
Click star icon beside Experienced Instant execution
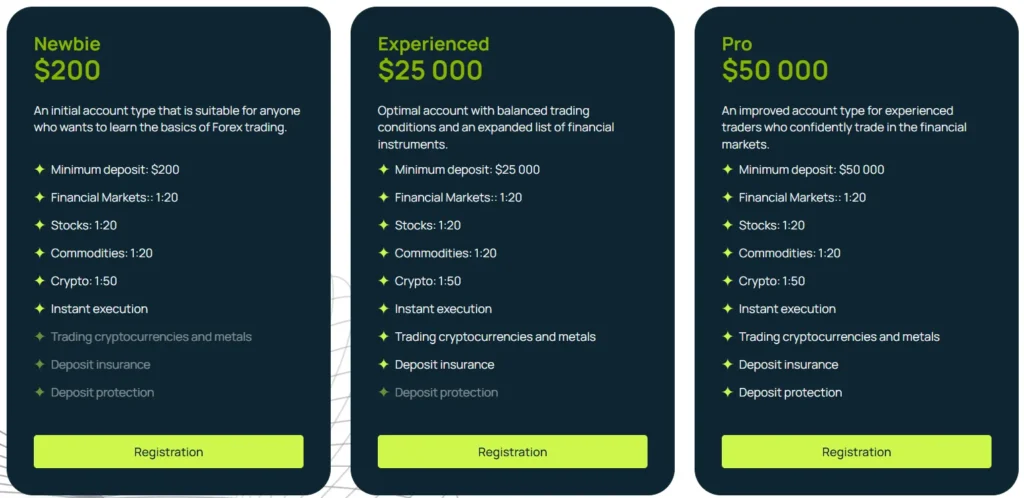click(x=384, y=309)
